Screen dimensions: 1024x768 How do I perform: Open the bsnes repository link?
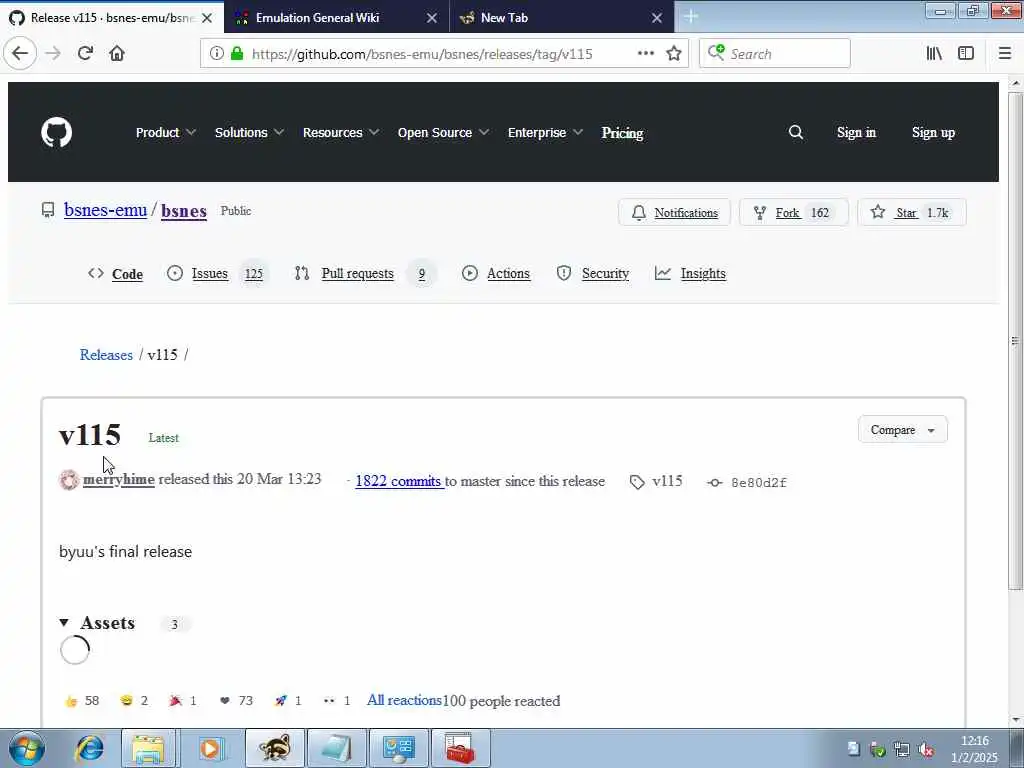coord(184,211)
